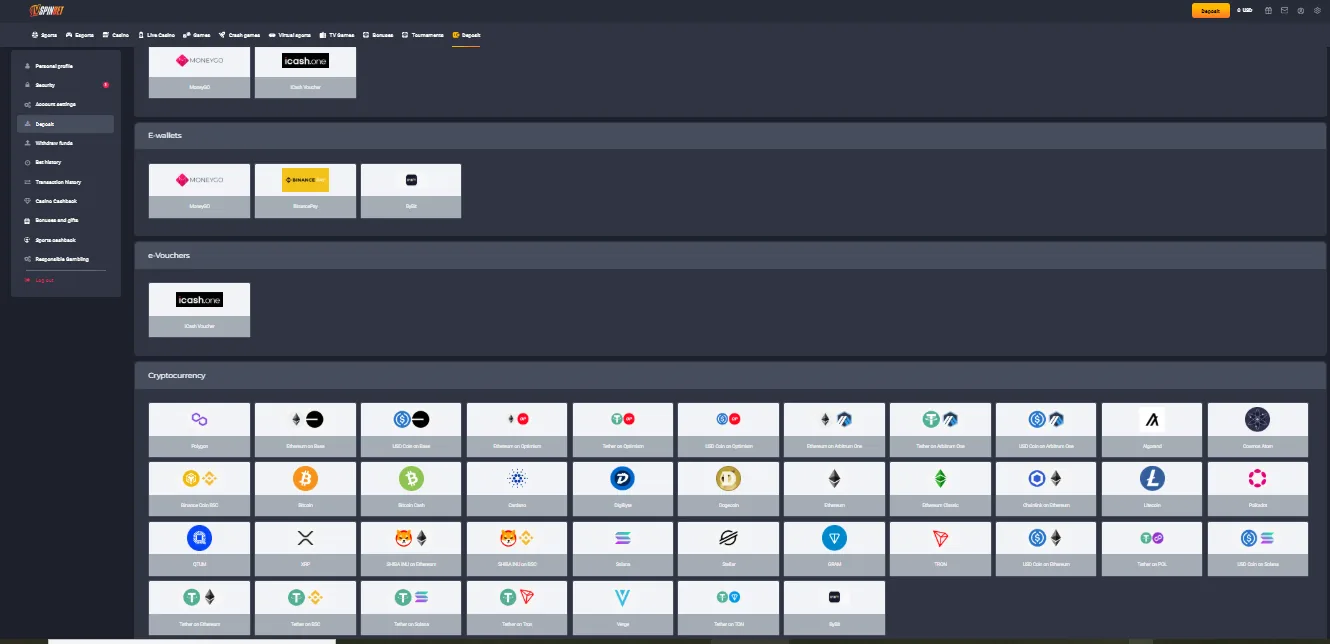Go to the Esports tab

(x=80, y=34)
